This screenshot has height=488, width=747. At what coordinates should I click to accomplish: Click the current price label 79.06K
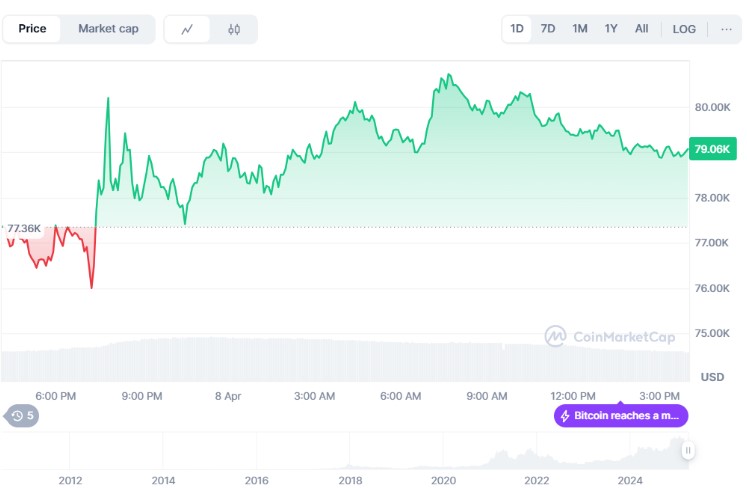coord(714,149)
